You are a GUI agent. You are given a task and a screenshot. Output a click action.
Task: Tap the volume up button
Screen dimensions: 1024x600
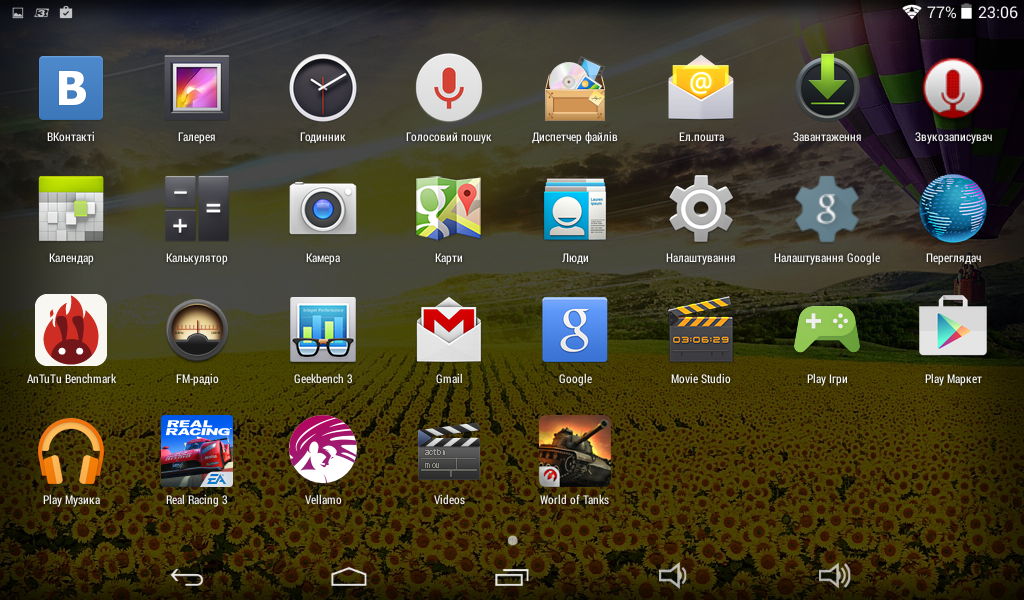835,576
